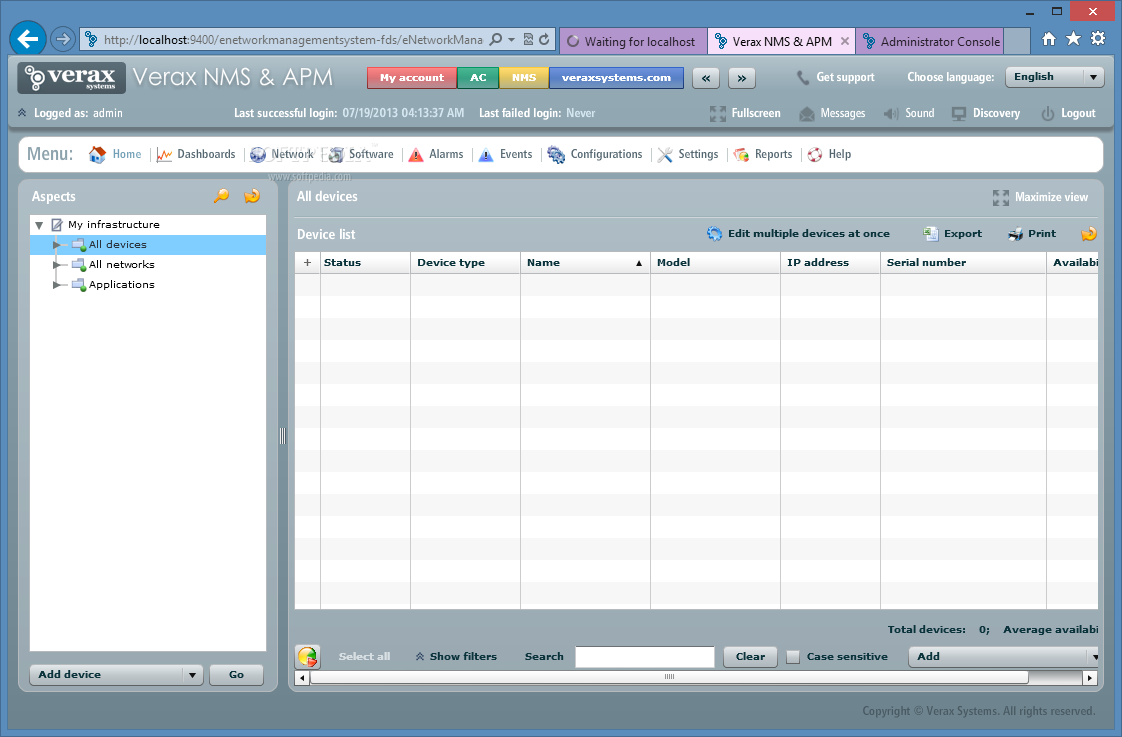Open the Help menu
The width and height of the screenshot is (1122, 737).
(829, 154)
